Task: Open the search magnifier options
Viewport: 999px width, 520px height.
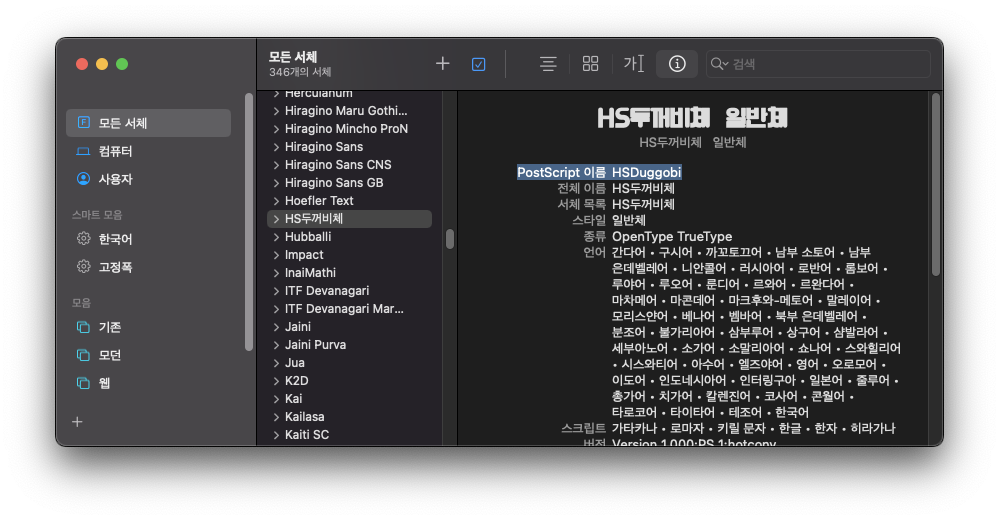Action: [719, 64]
